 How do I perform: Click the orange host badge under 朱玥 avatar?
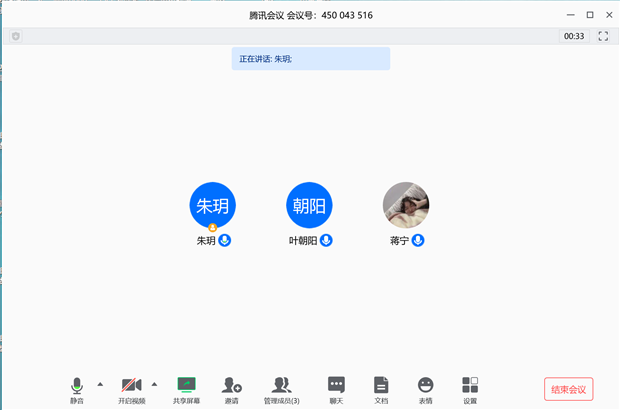pos(213,228)
